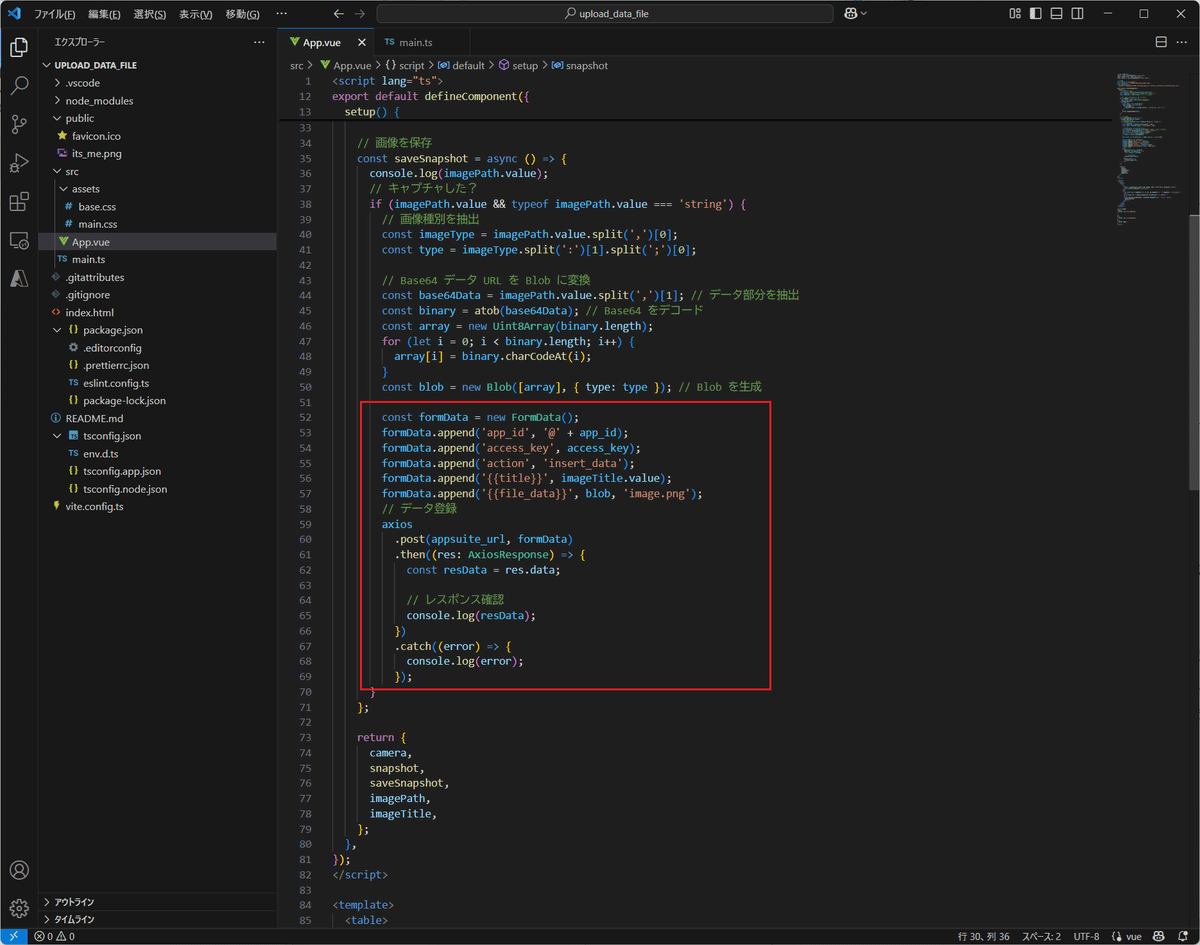1200x945 pixels.
Task: Open the Run and Debug view
Action: (x=19, y=162)
